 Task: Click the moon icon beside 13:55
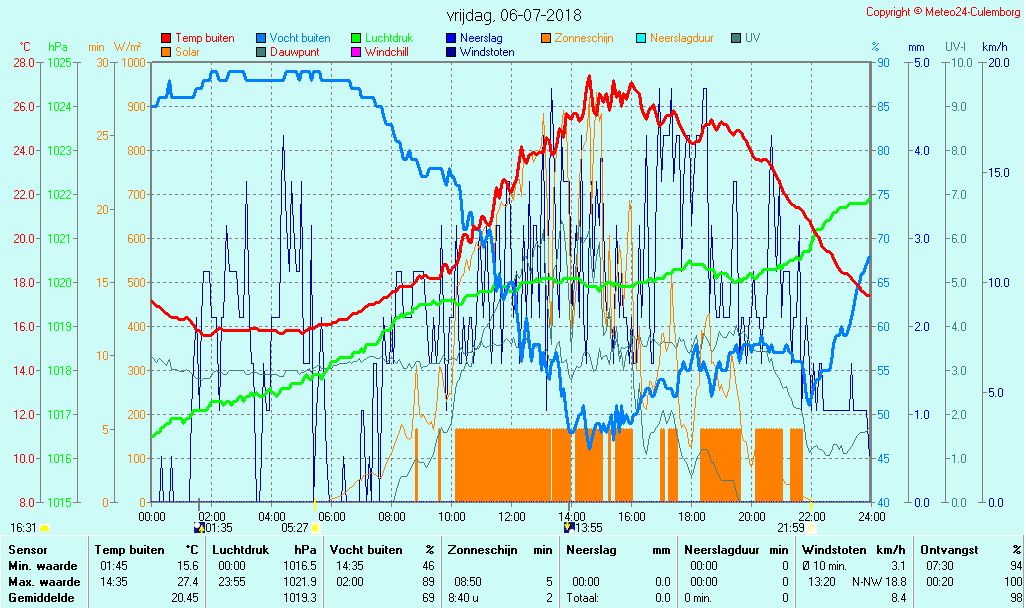[x=569, y=527]
